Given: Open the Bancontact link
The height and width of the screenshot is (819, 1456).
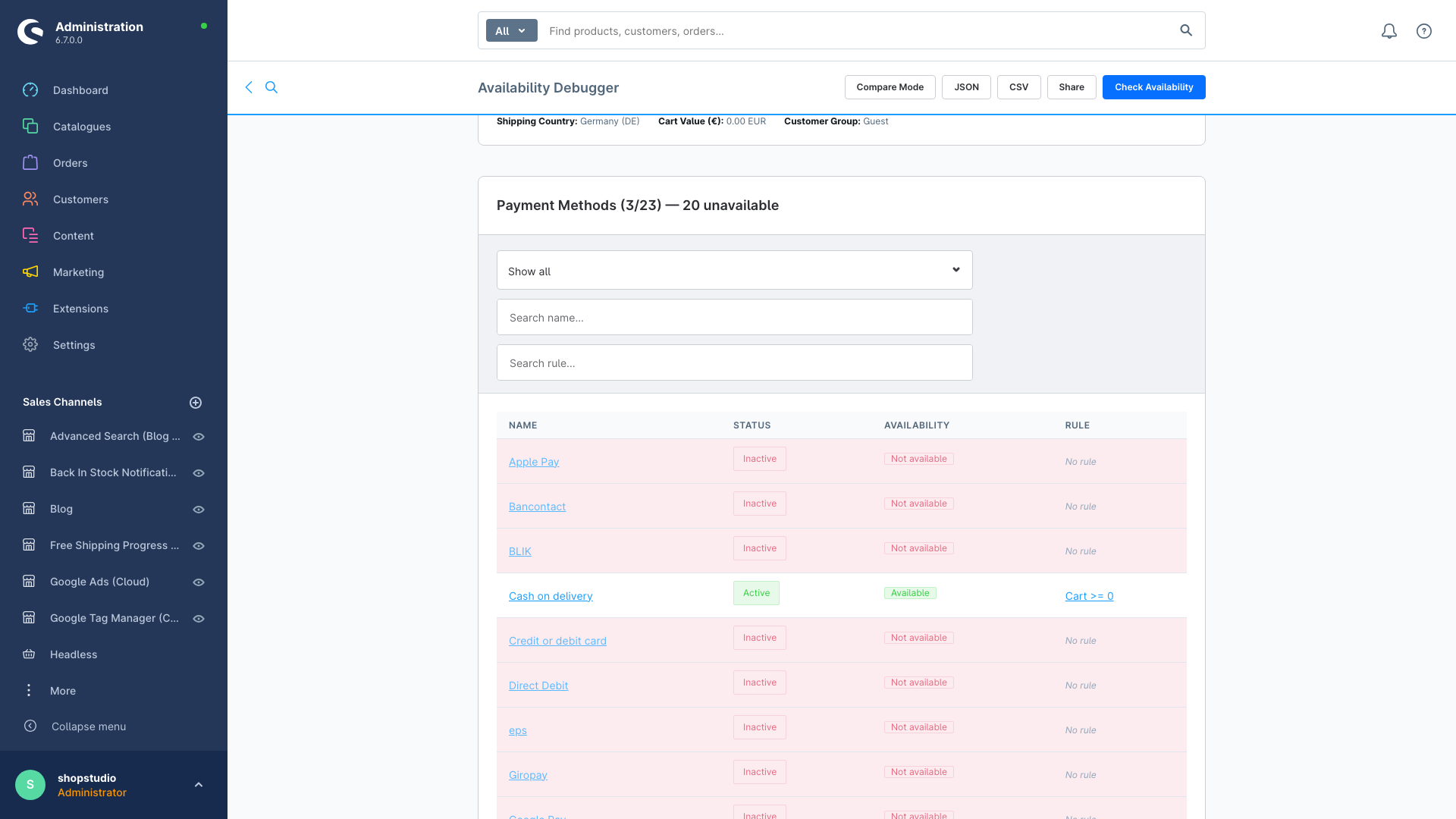Looking at the screenshot, I should click(x=537, y=507).
